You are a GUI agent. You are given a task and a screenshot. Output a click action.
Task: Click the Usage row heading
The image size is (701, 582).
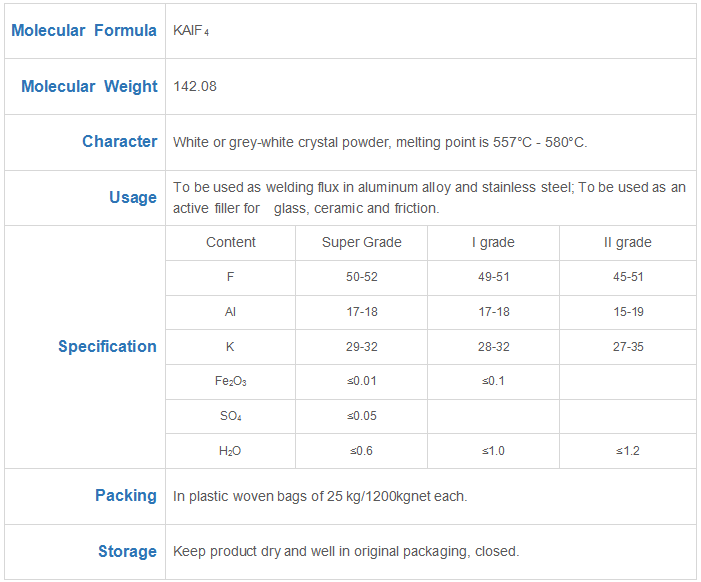coord(133,197)
